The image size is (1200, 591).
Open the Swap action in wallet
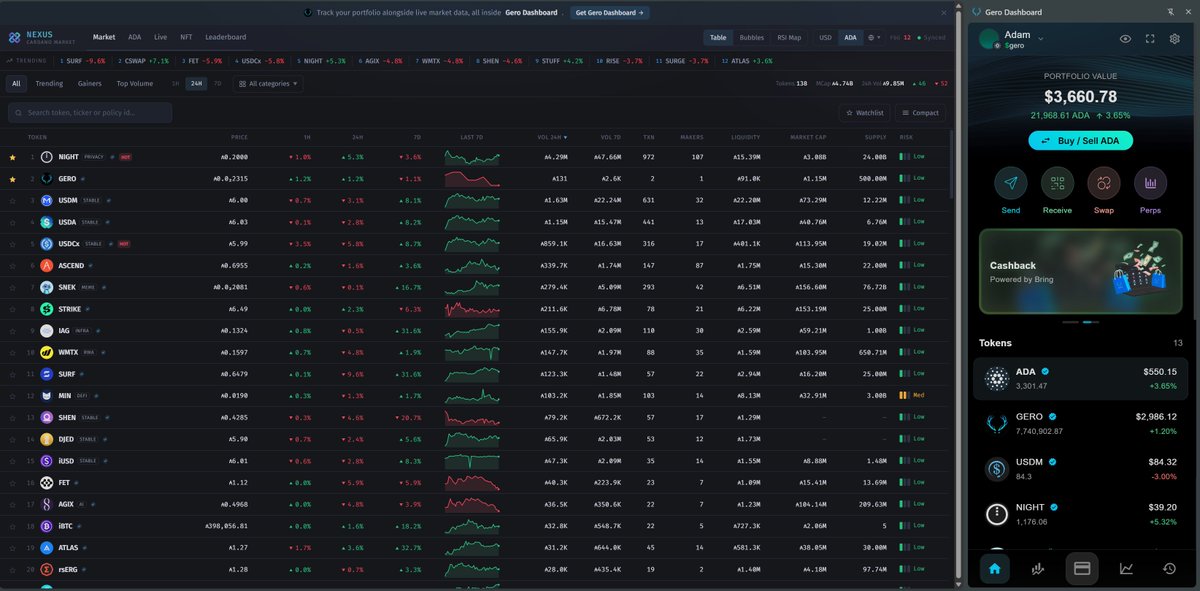1104,183
